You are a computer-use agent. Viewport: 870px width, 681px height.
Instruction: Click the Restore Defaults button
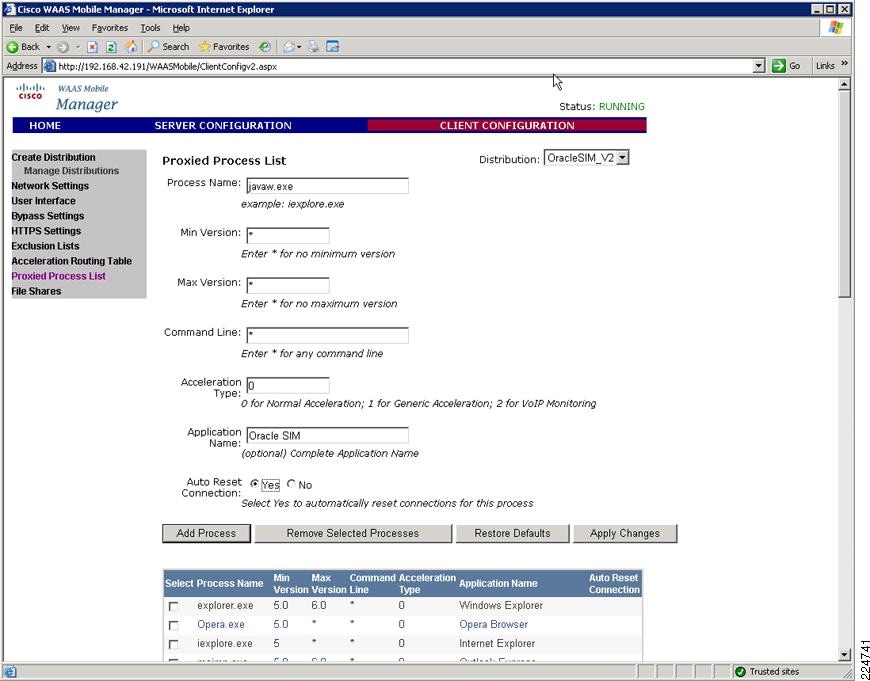512,533
